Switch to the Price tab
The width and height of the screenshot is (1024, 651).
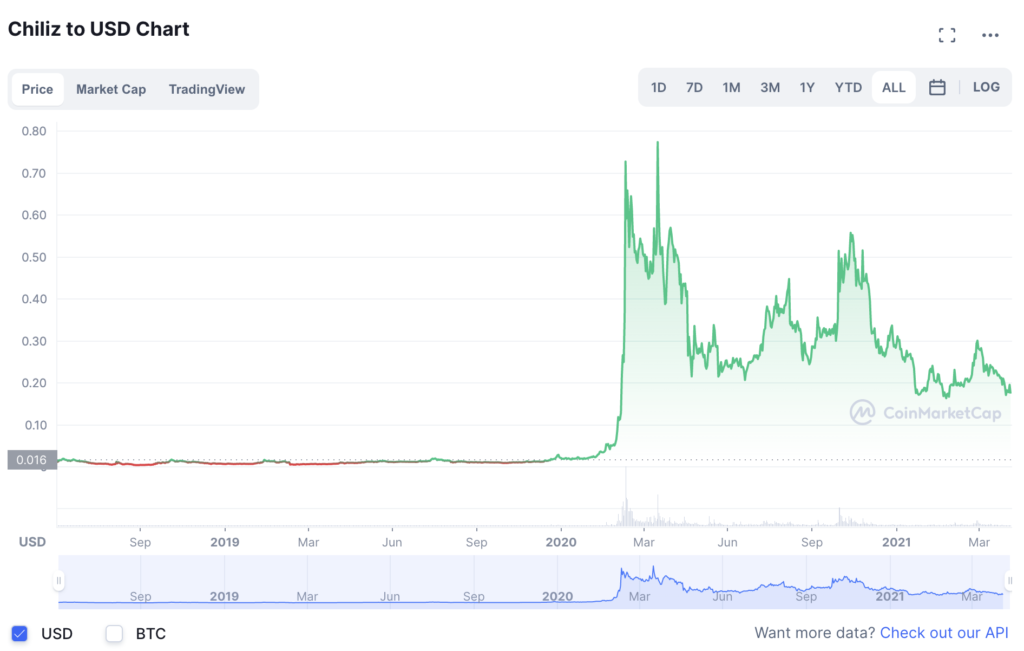point(37,89)
